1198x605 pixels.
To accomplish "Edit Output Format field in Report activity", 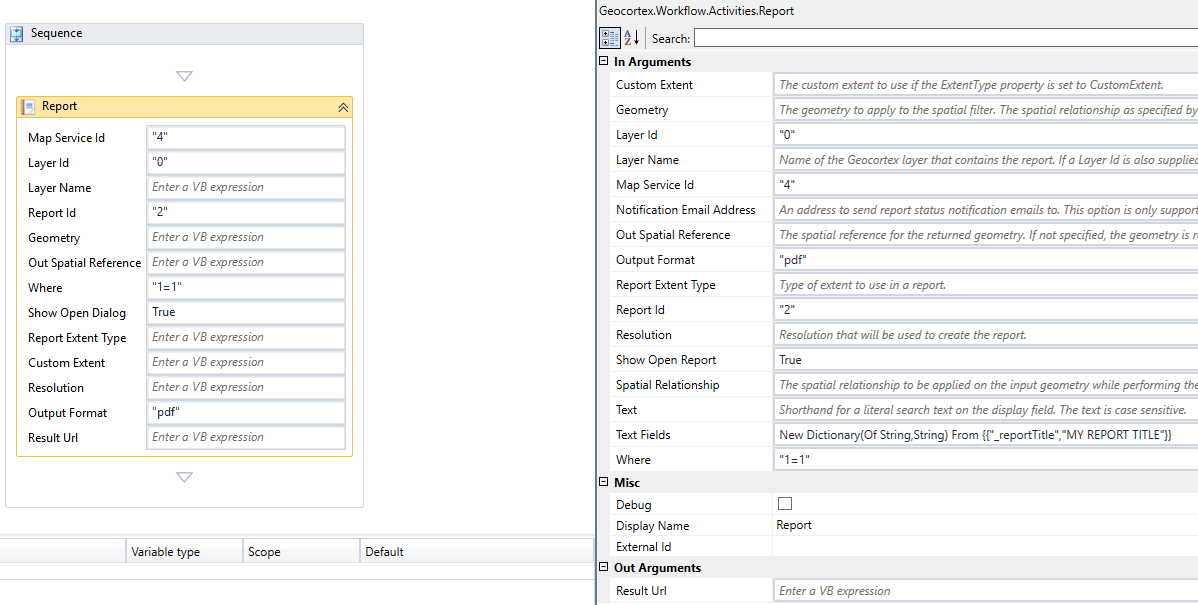I will click(246, 412).
